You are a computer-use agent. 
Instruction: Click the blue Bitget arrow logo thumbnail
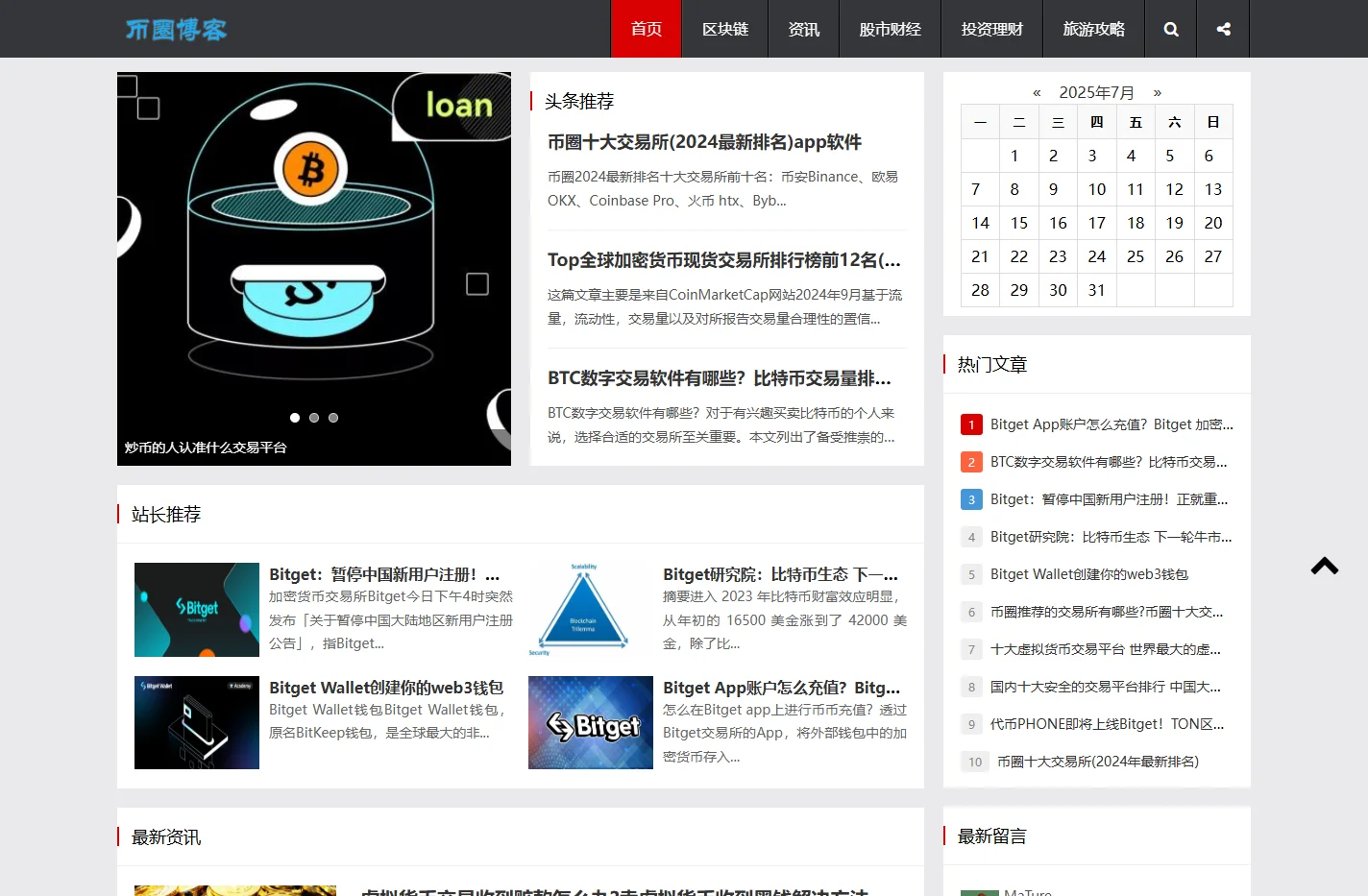click(x=591, y=722)
